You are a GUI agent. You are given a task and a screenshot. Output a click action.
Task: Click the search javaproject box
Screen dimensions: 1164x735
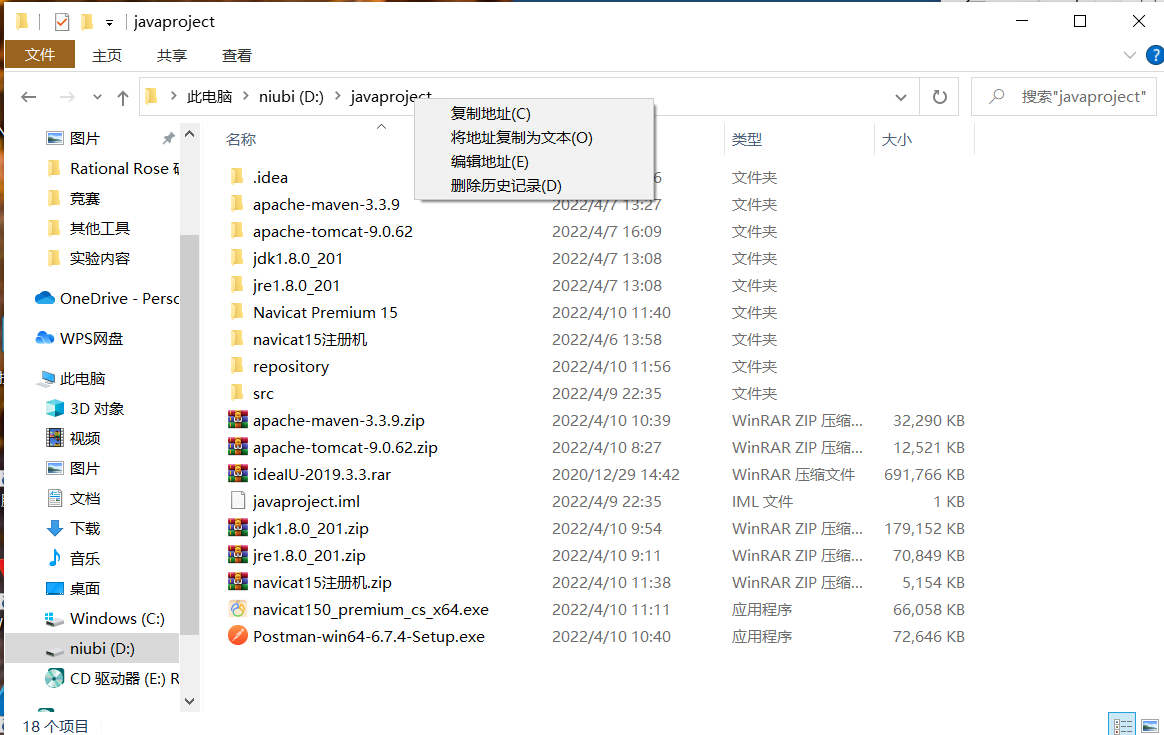1064,97
